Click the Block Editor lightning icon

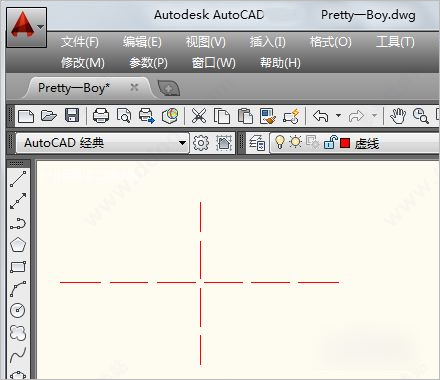291,116
